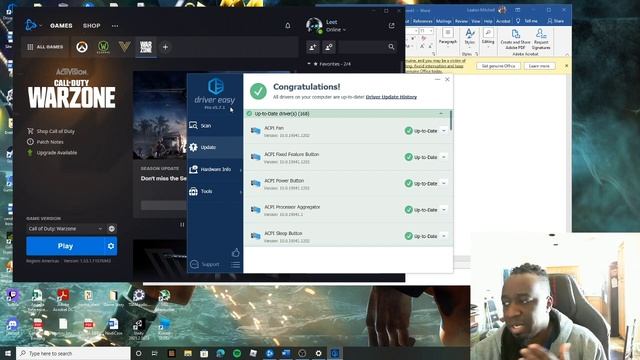
Task: Click Get genuine Office button
Action: tap(498, 66)
